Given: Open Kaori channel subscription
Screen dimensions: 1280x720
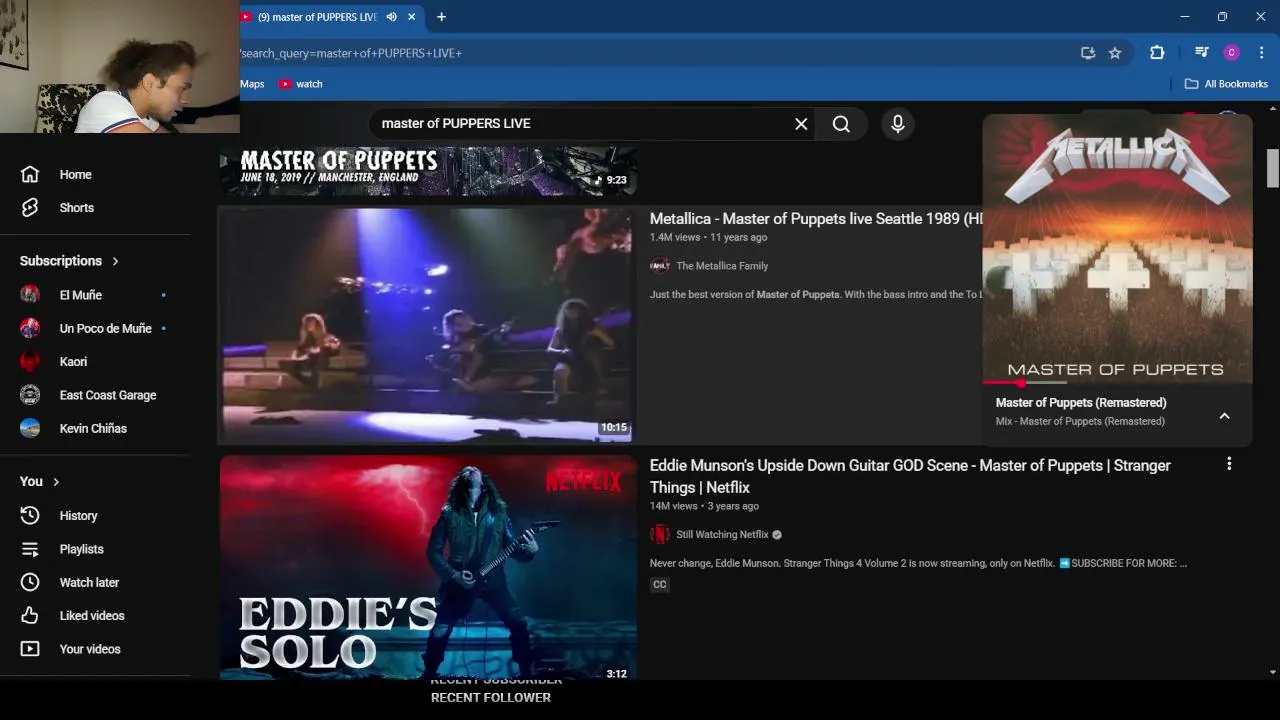Looking at the screenshot, I should click(73, 362).
